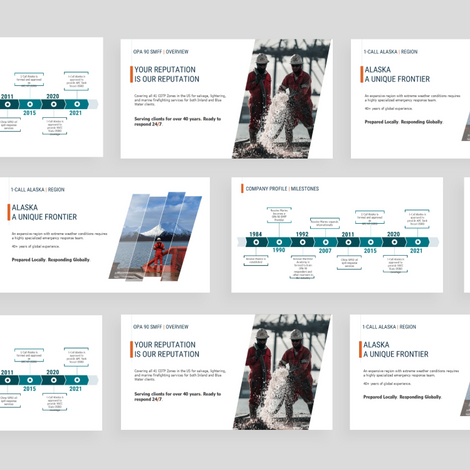Select the upper-right cropped Alaska slide
This screenshot has width=470, height=470.
(410, 99)
